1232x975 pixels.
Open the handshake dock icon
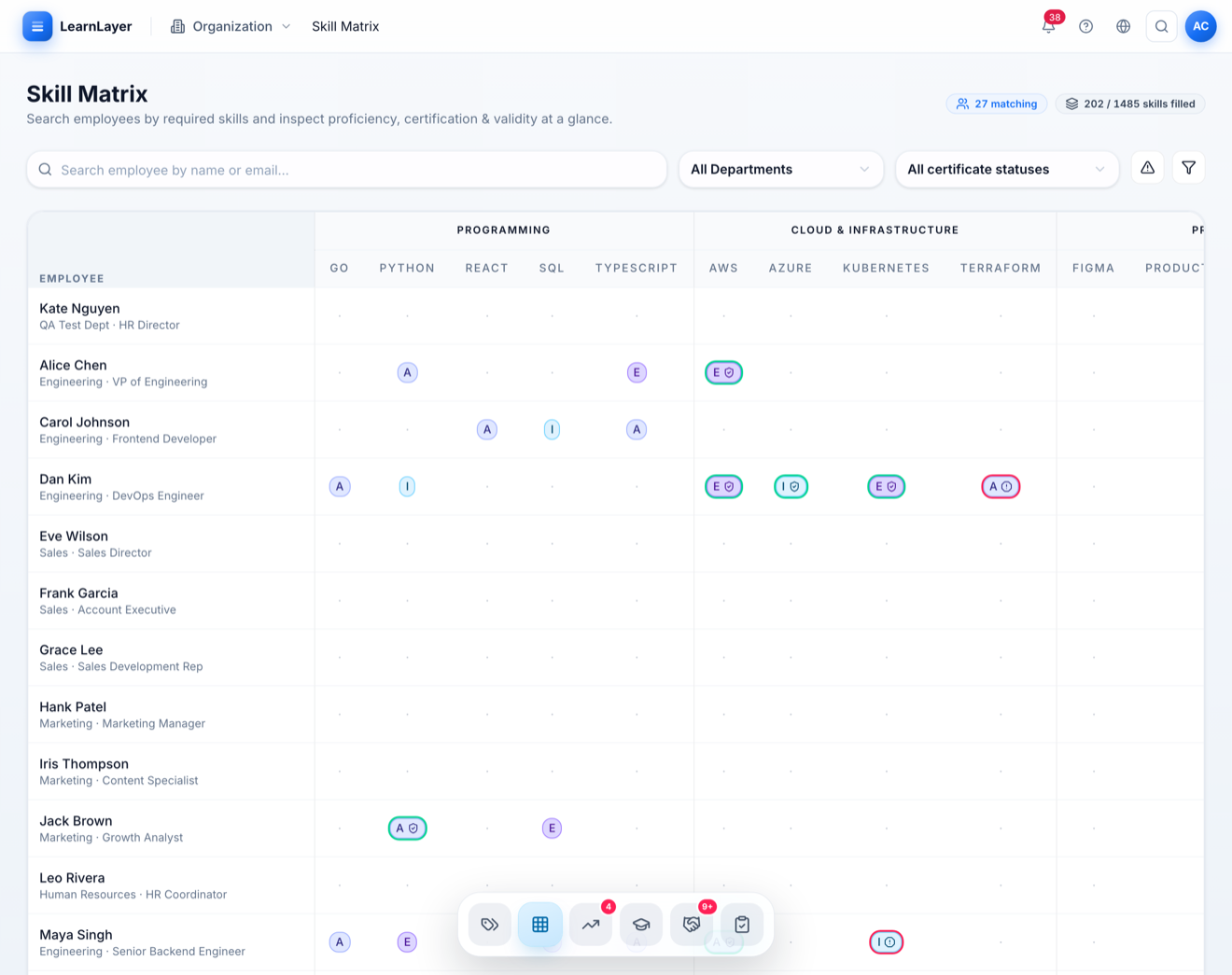click(x=692, y=925)
